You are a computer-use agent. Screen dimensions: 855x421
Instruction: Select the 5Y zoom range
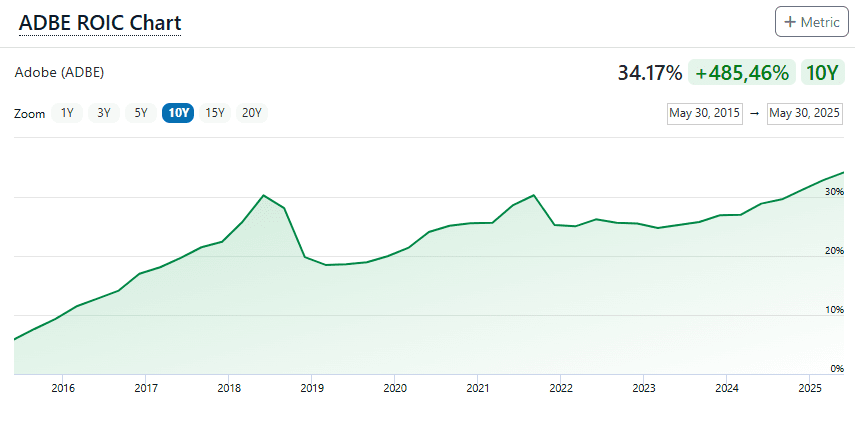click(x=141, y=113)
